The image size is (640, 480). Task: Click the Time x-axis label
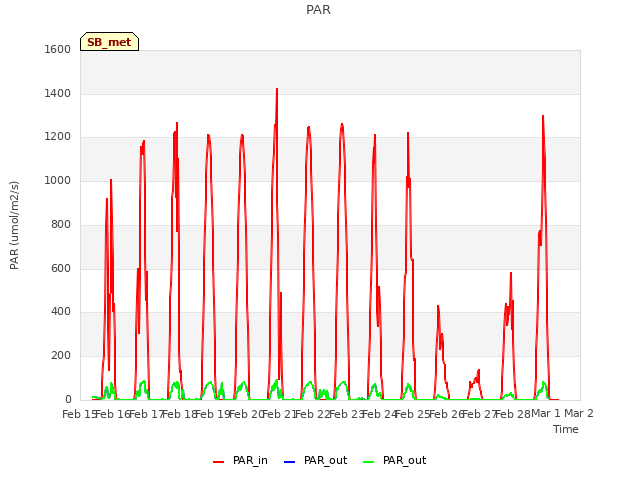(566, 429)
